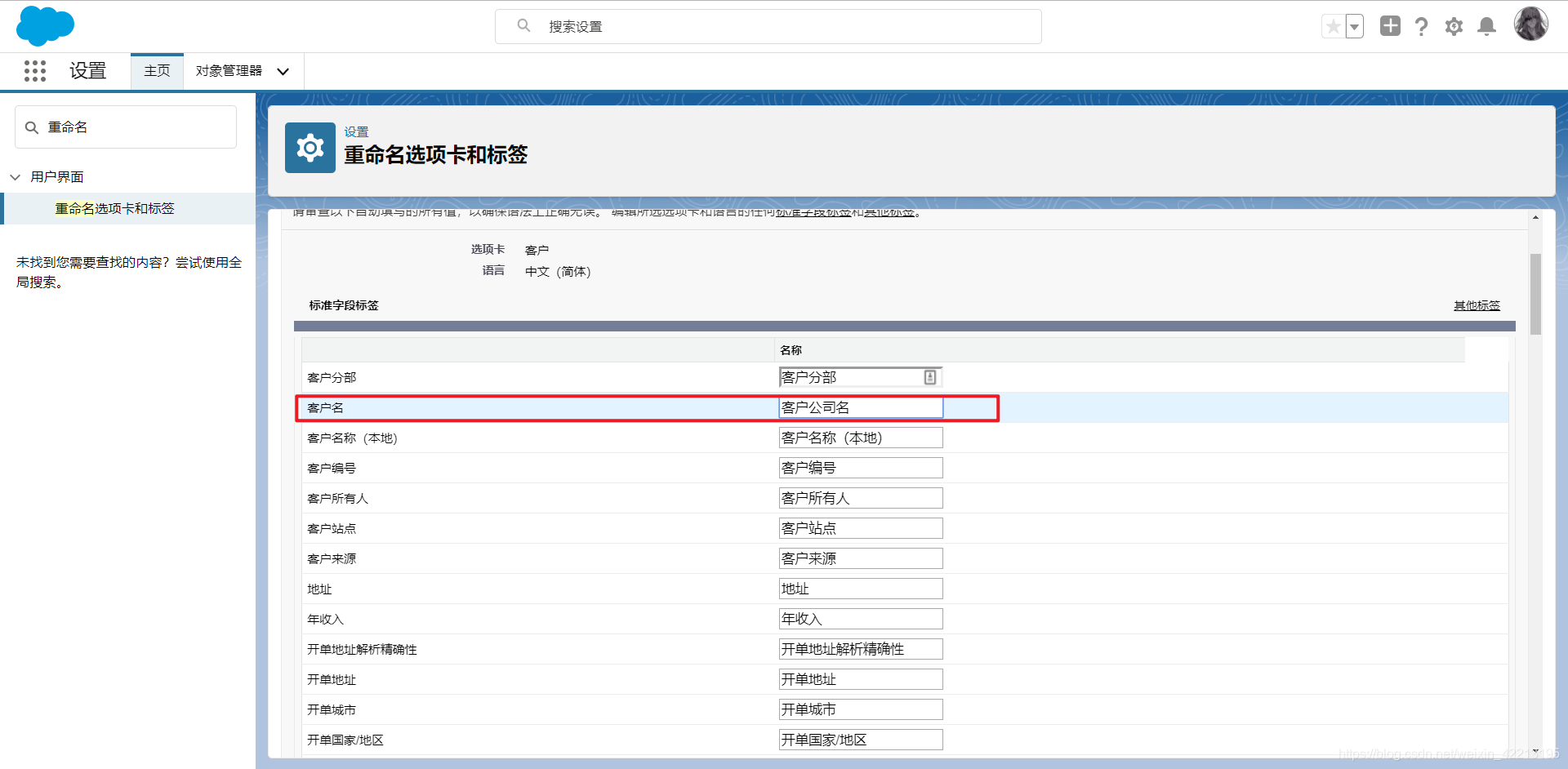Click the contact card icon in 客户分部 field

930,377
